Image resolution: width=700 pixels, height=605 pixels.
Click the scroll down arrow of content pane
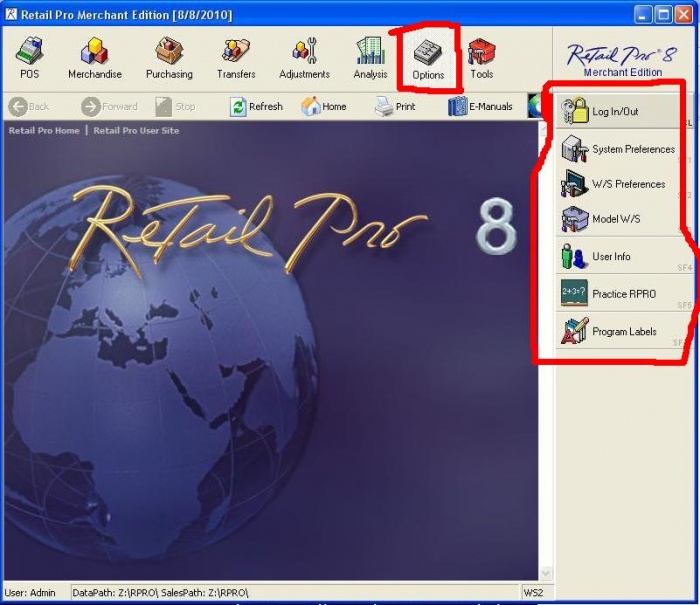coord(546,572)
